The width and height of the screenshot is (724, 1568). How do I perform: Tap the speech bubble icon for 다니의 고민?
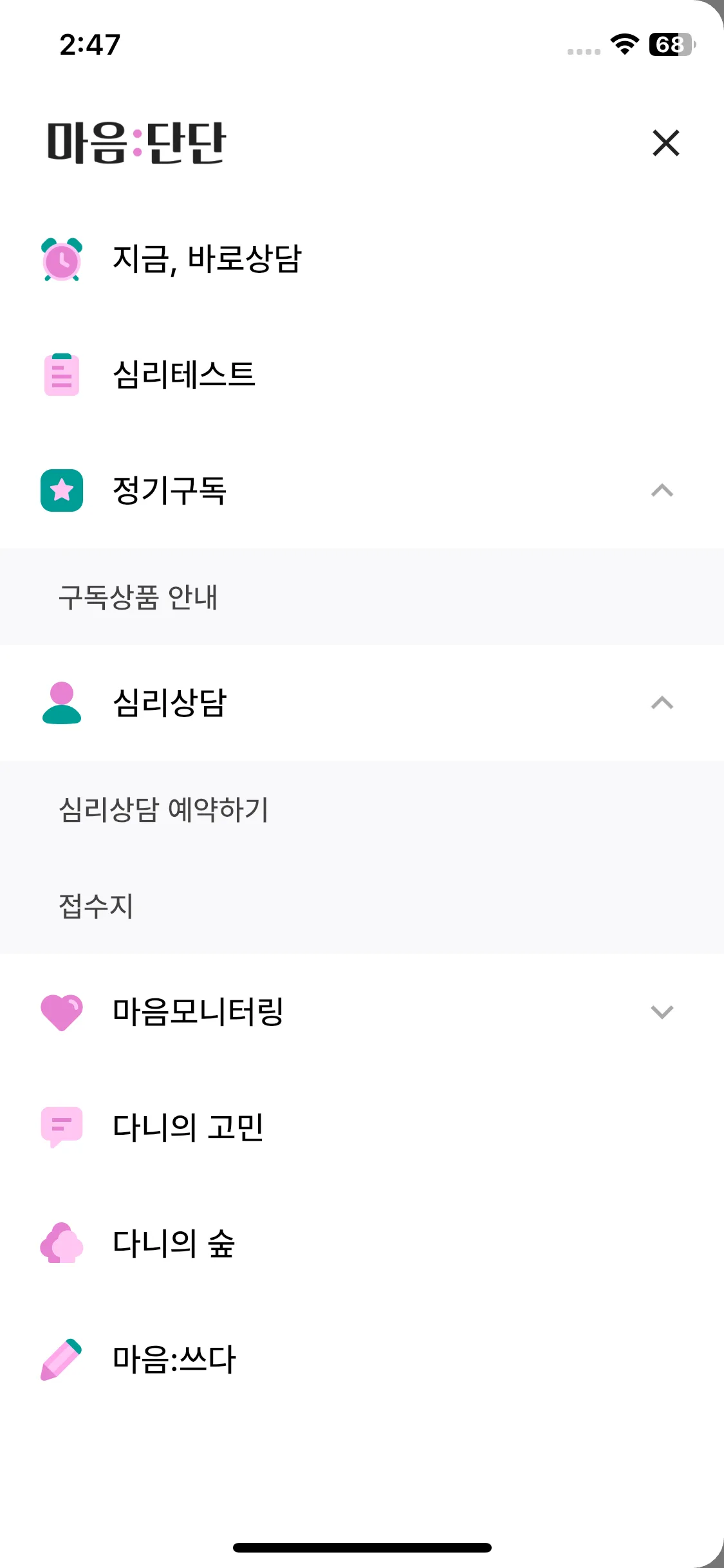(62, 1127)
